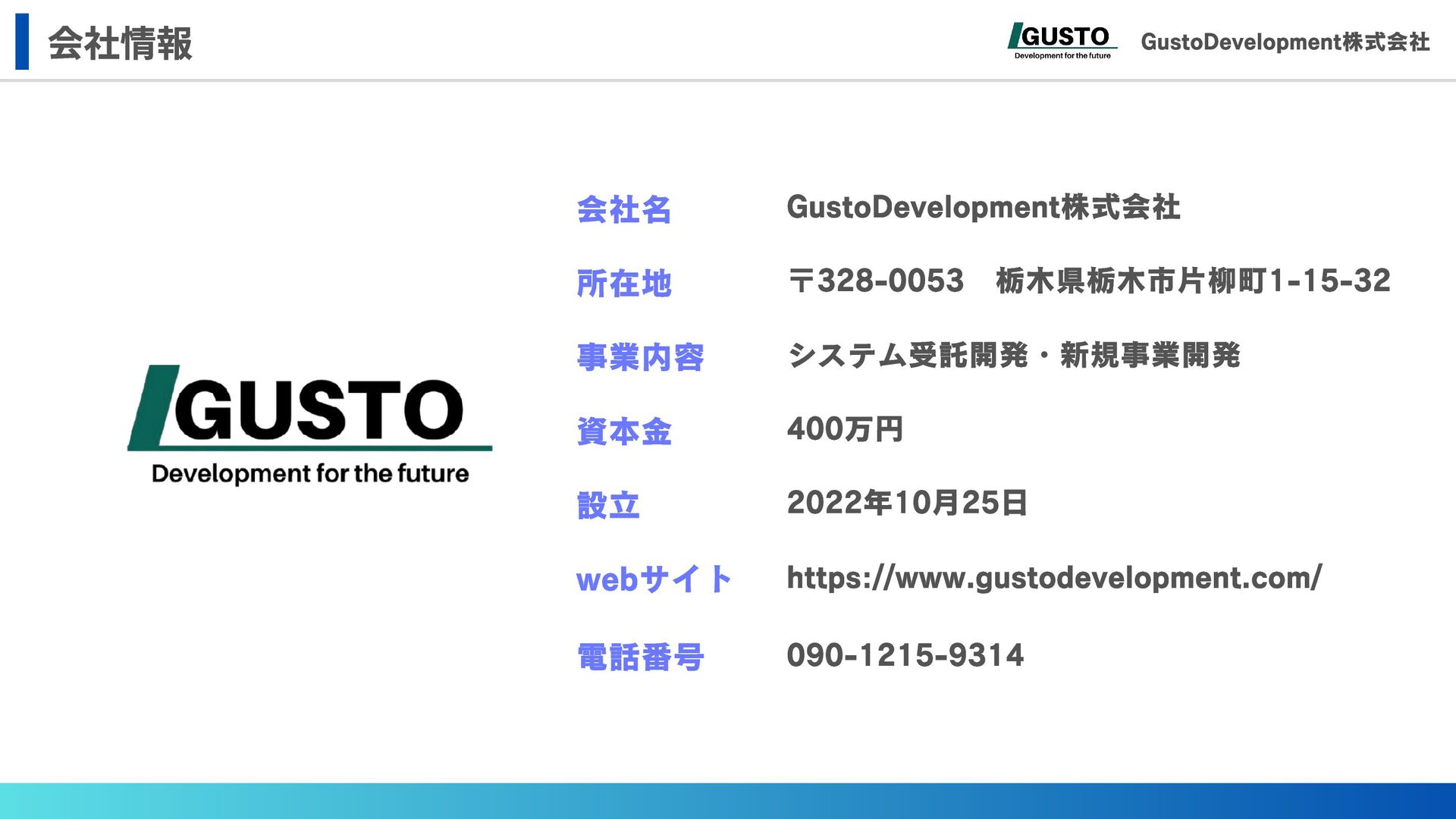Select the slide title 会社情報
The image size is (1456, 819).
point(121,43)
